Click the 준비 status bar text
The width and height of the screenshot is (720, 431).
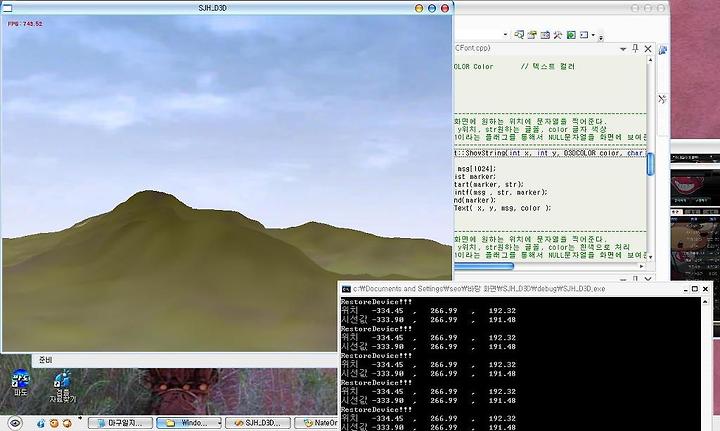[45, 360]
